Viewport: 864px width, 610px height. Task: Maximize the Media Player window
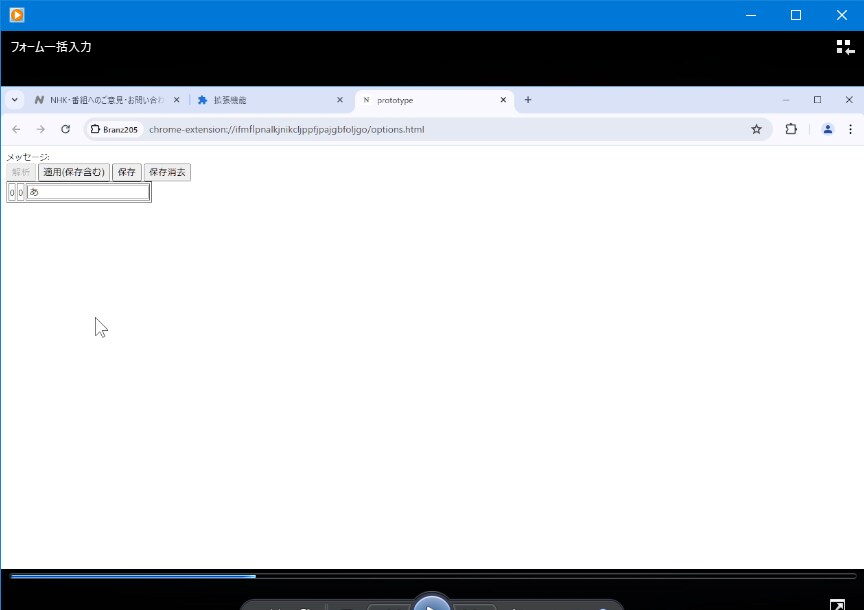coord(796,15)
